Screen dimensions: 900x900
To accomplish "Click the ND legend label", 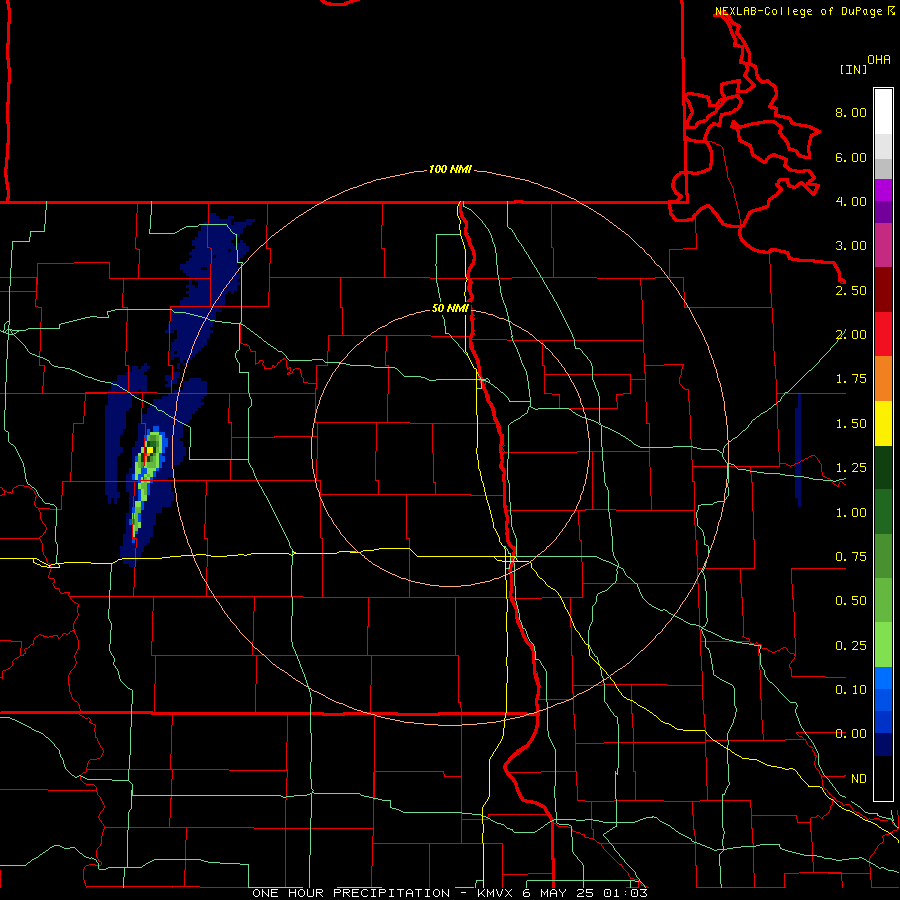I will 859,779.
